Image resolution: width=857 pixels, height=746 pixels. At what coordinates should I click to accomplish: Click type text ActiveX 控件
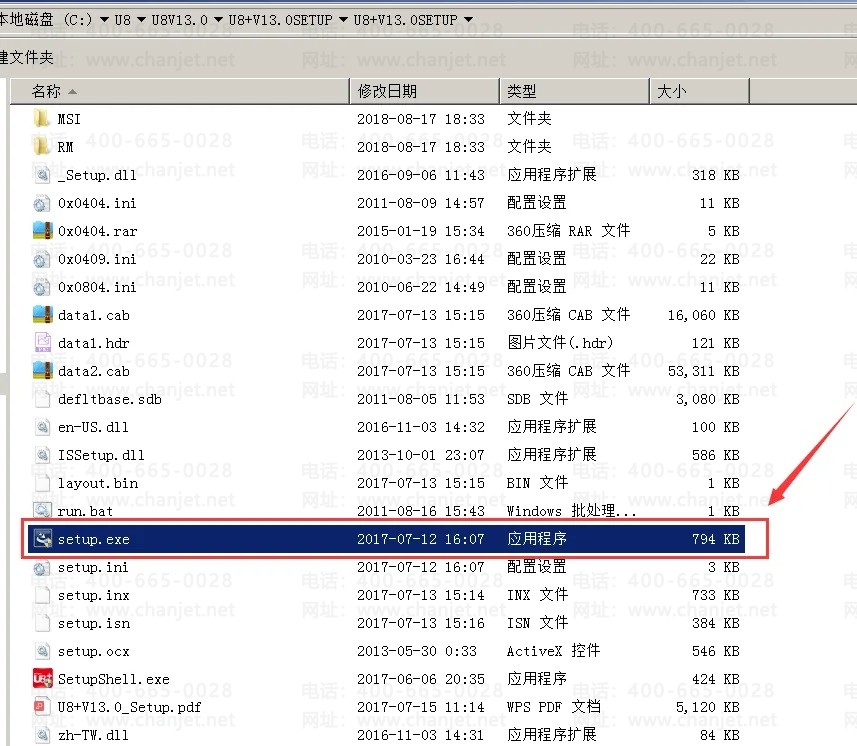pos(553,651)
